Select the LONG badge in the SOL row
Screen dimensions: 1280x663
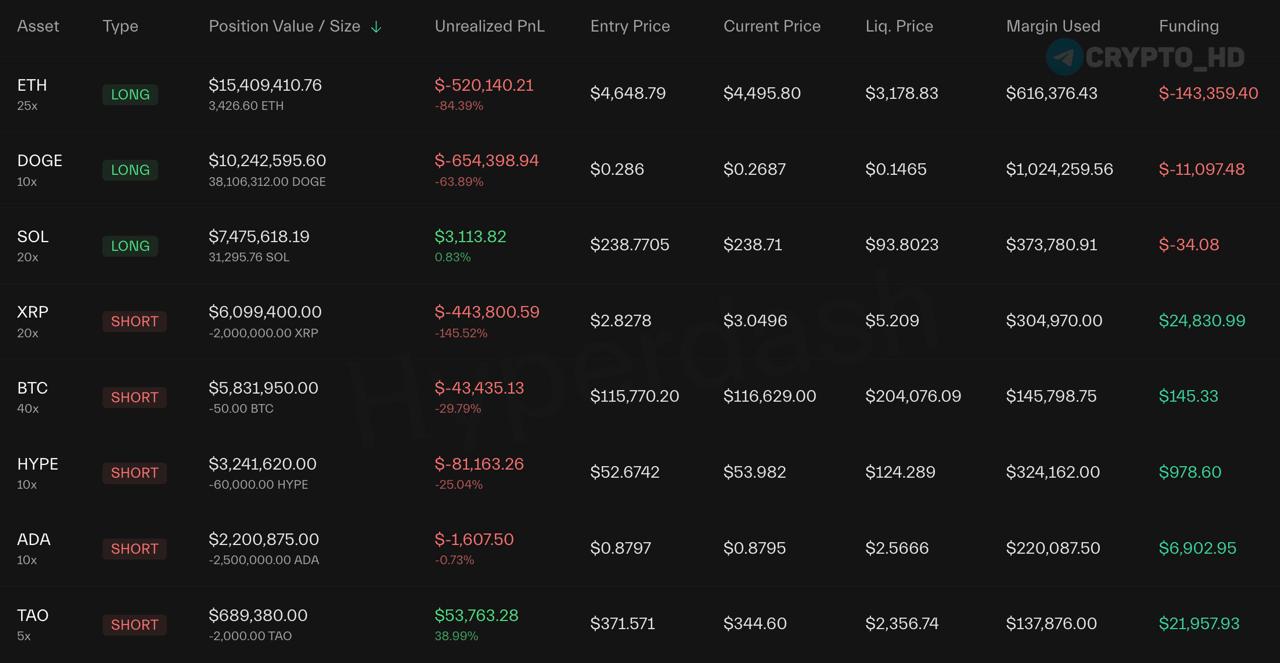[130, 246]
